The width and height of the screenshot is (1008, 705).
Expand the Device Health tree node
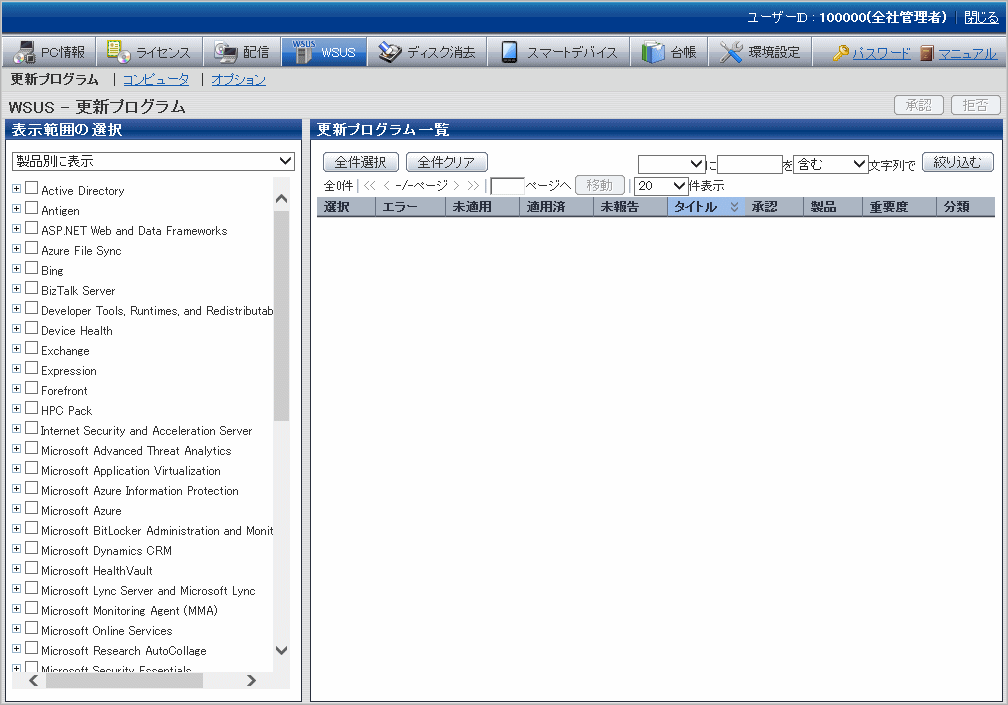(x=17, y=329)
